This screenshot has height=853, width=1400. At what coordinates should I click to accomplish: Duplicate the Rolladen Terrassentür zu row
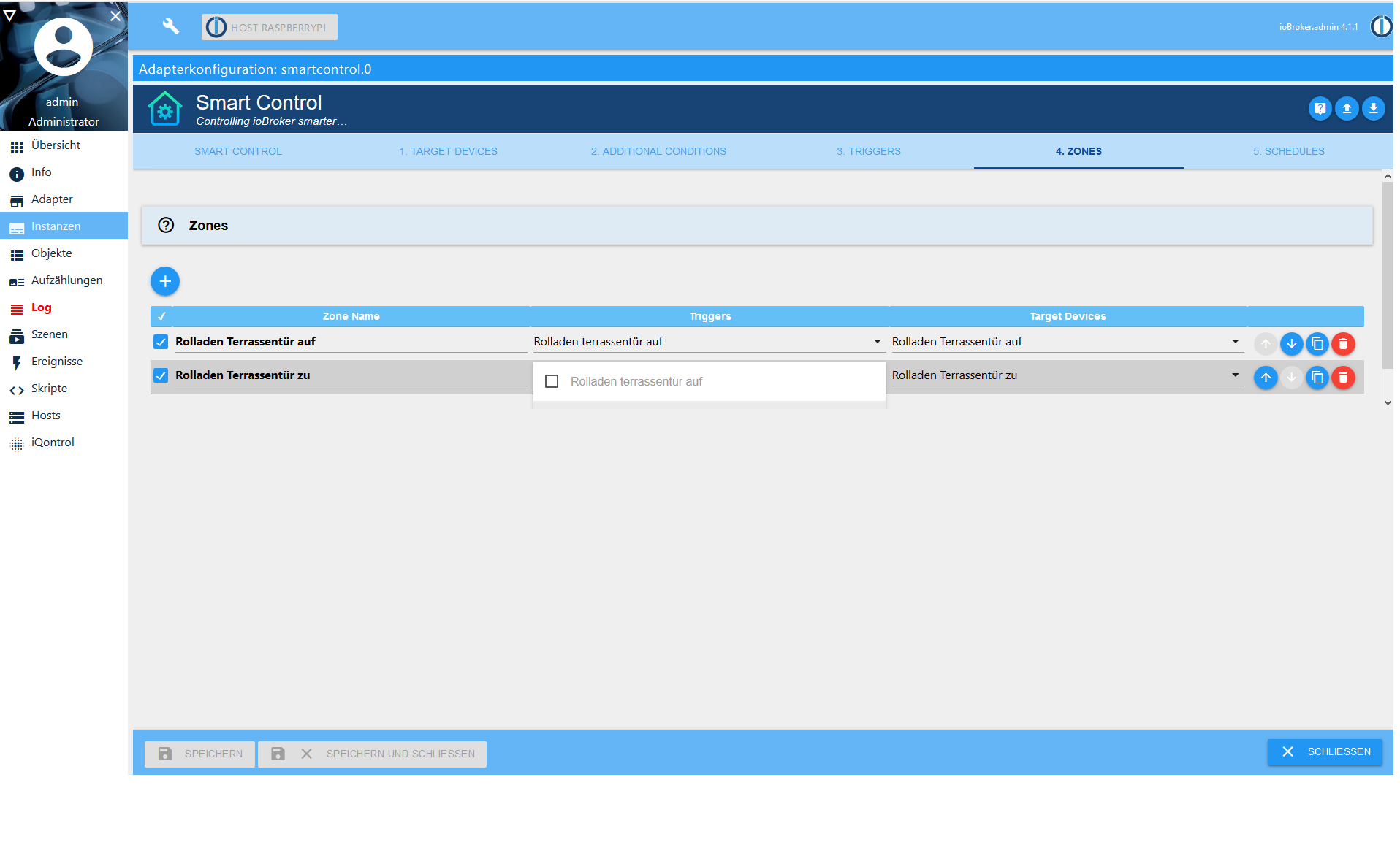coord(1317,378)
